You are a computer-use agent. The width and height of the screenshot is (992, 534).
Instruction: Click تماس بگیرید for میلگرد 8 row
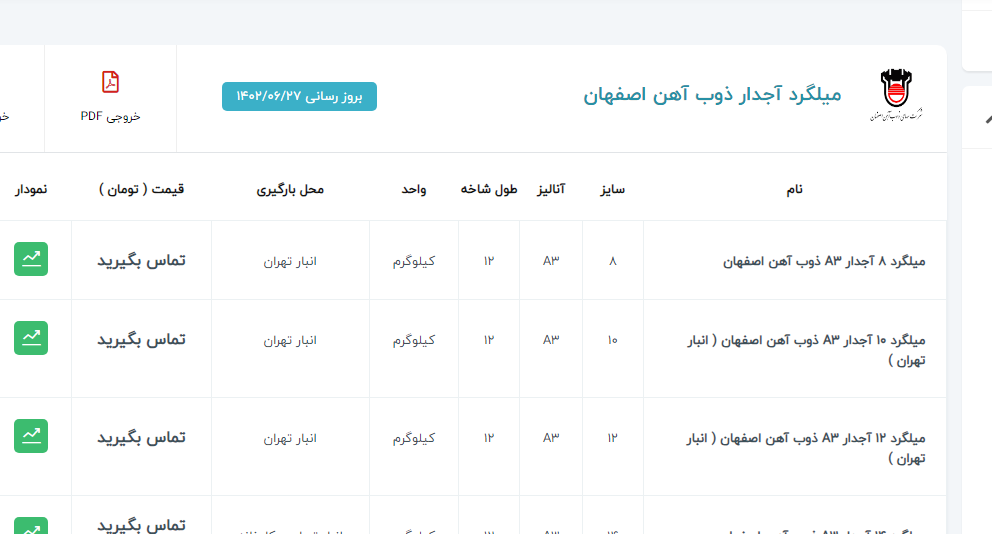[x=141, y=260]
